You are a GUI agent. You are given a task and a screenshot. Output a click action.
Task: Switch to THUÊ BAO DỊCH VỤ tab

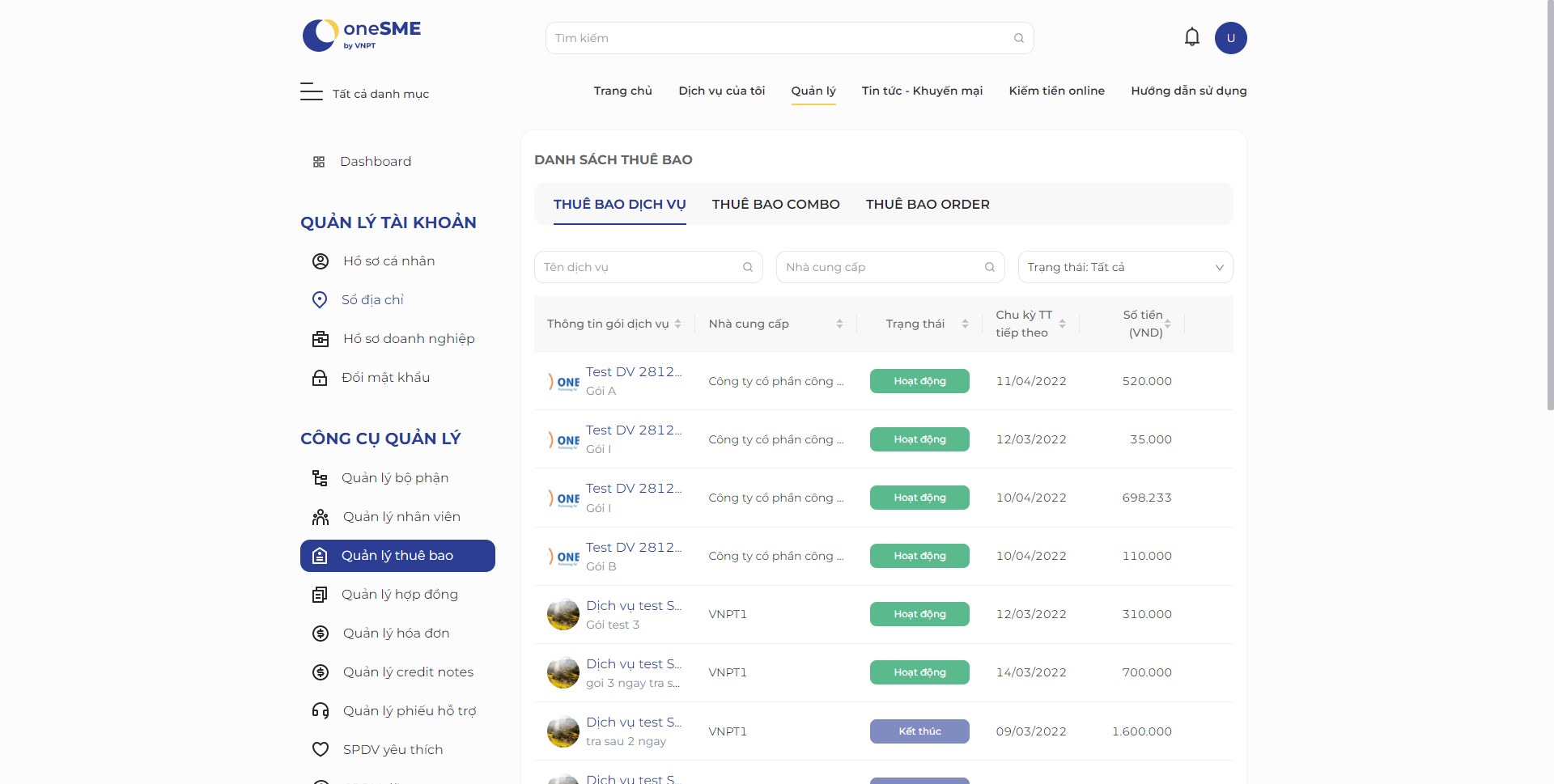click(619, 205)
